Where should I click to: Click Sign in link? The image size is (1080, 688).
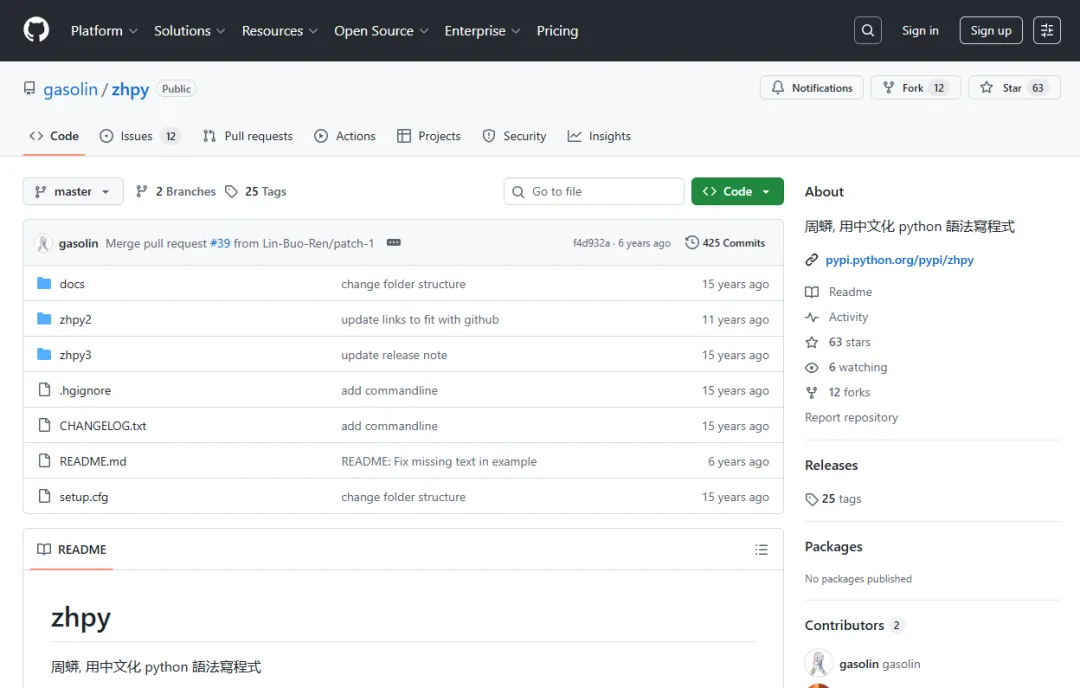920,30
